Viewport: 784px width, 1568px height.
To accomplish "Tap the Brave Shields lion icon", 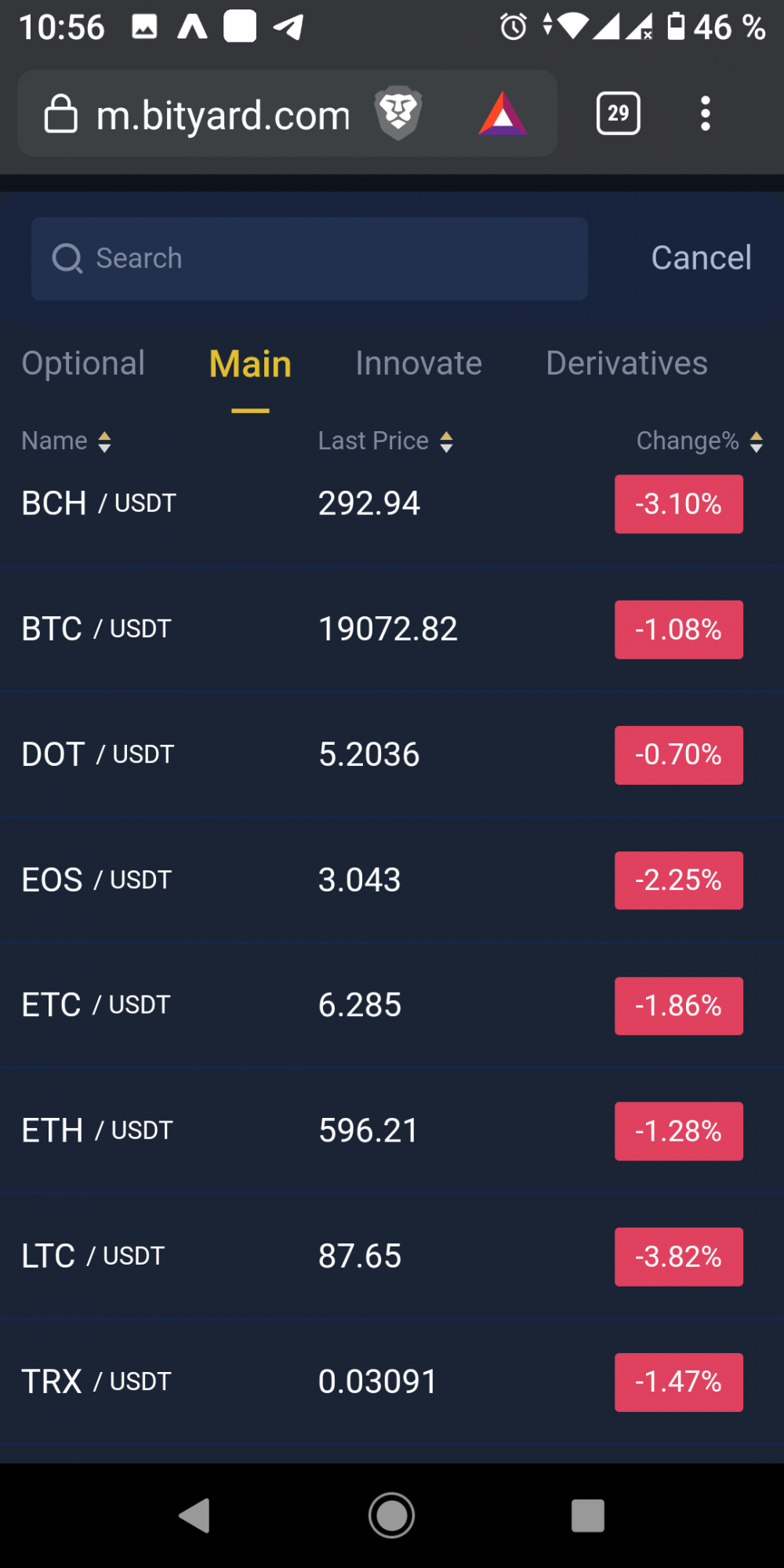I will pos(398,114).
